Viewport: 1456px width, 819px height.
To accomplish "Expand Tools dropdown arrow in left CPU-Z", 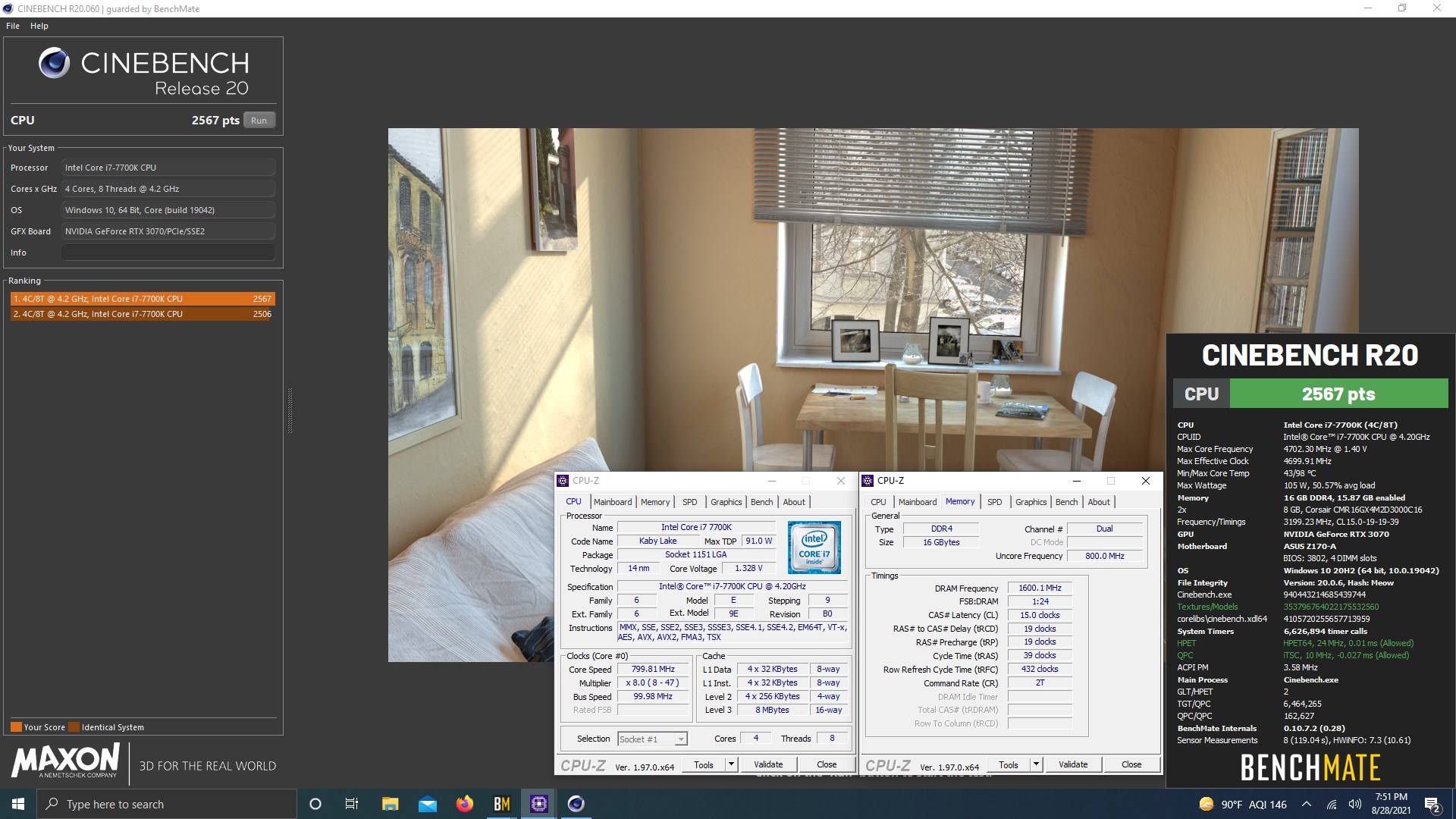I will pos(731,764).
